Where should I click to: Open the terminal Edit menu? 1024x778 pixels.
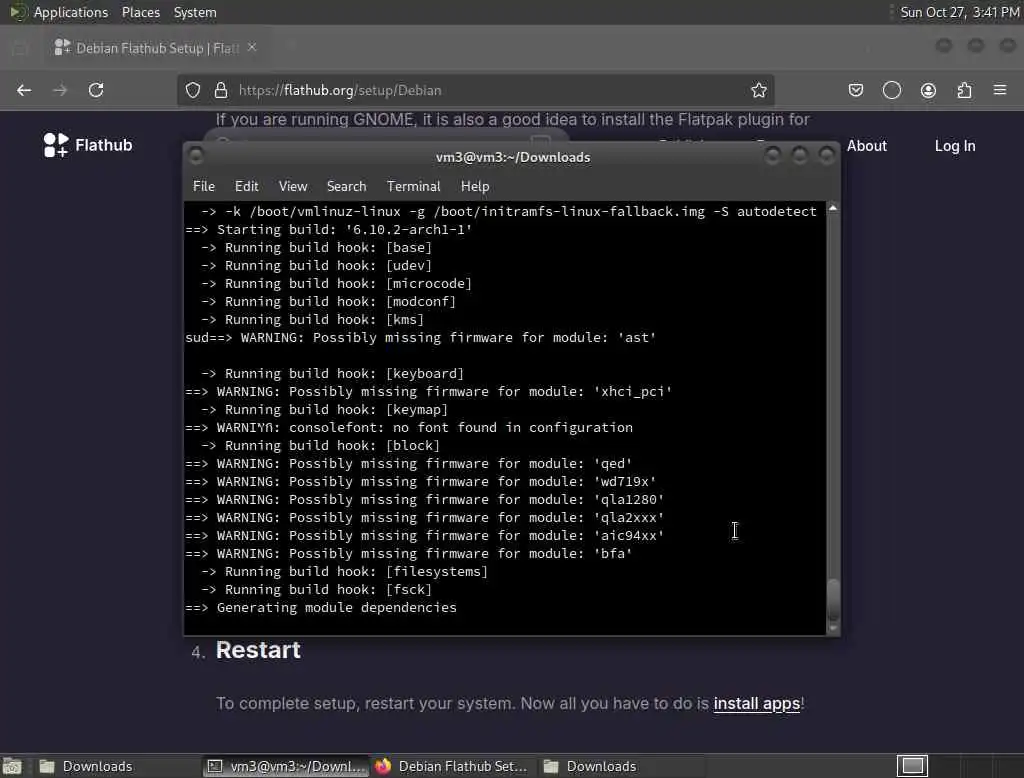pyautogui.click(x=246, y=186)
